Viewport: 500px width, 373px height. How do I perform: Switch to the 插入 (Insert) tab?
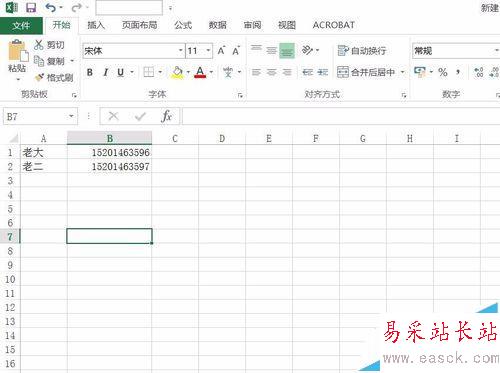(x=96, y=25)
